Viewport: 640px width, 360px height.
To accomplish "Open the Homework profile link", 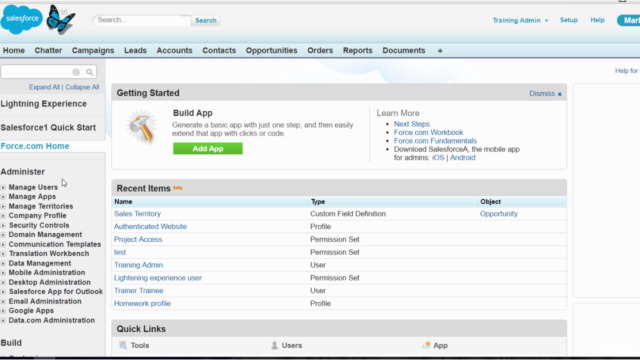I will click(x=142, y=304).
